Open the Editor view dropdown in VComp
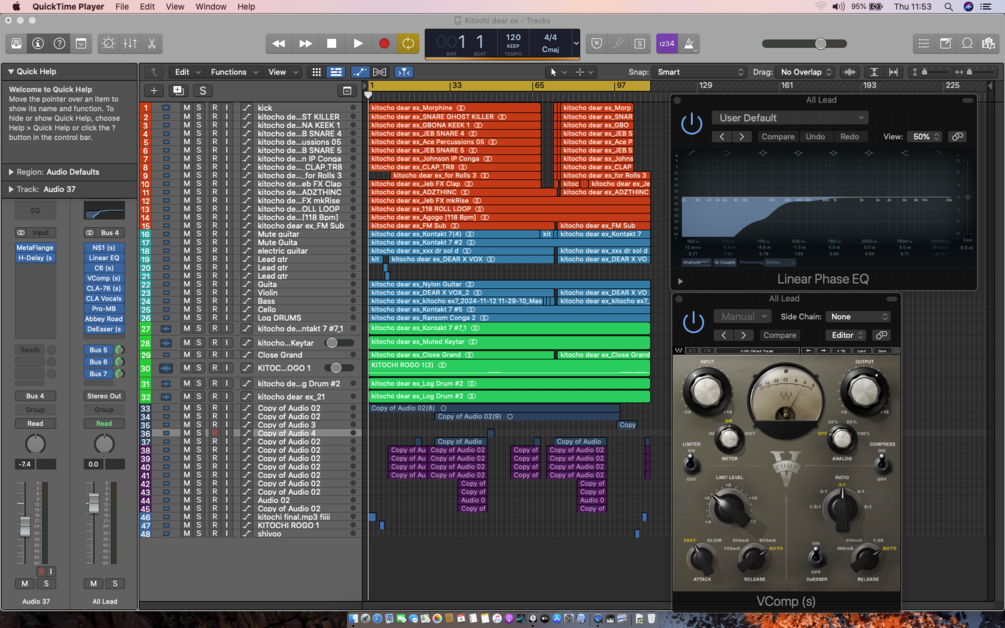Screen dimensions: 1005x628 pyautogui.click(x=847, y=335)
